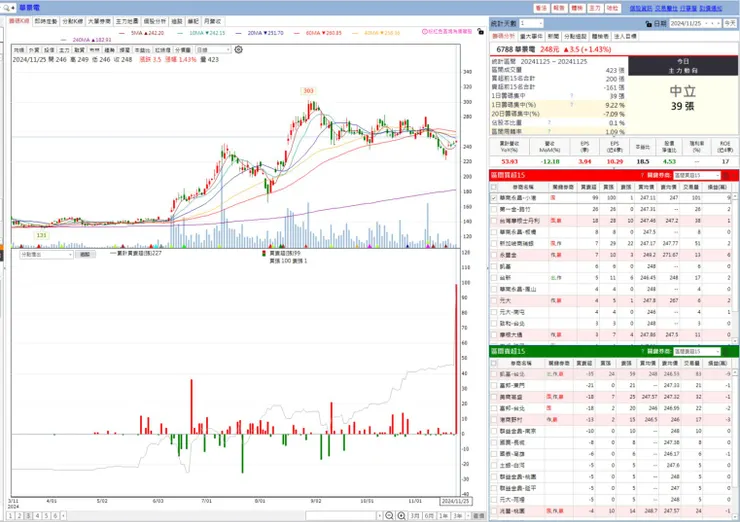This screenshot has width=740, height=522.
Task: Toggle the 投信 chart indicator button
Action: click(49, 50)
